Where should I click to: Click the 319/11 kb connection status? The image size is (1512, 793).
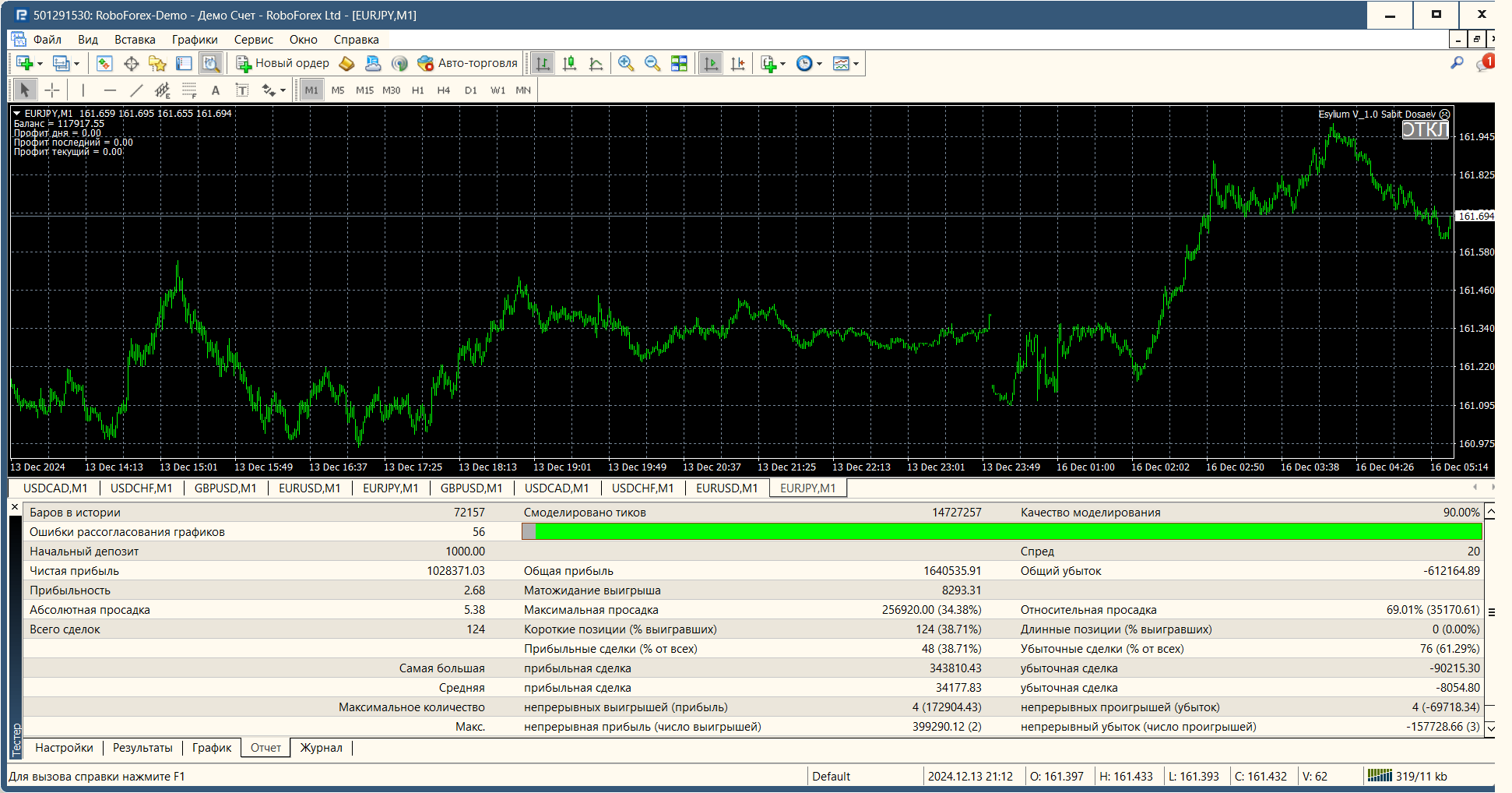click(1408, 777)
